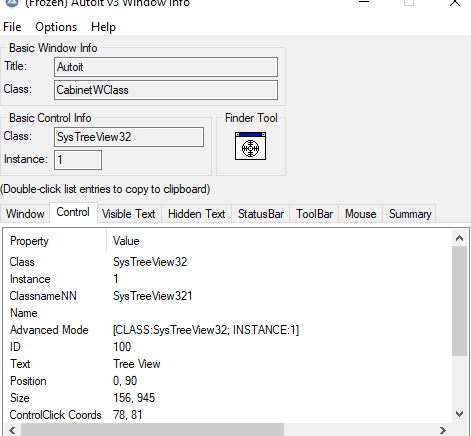Click the list's scroll up arrow

coord(459,238)
